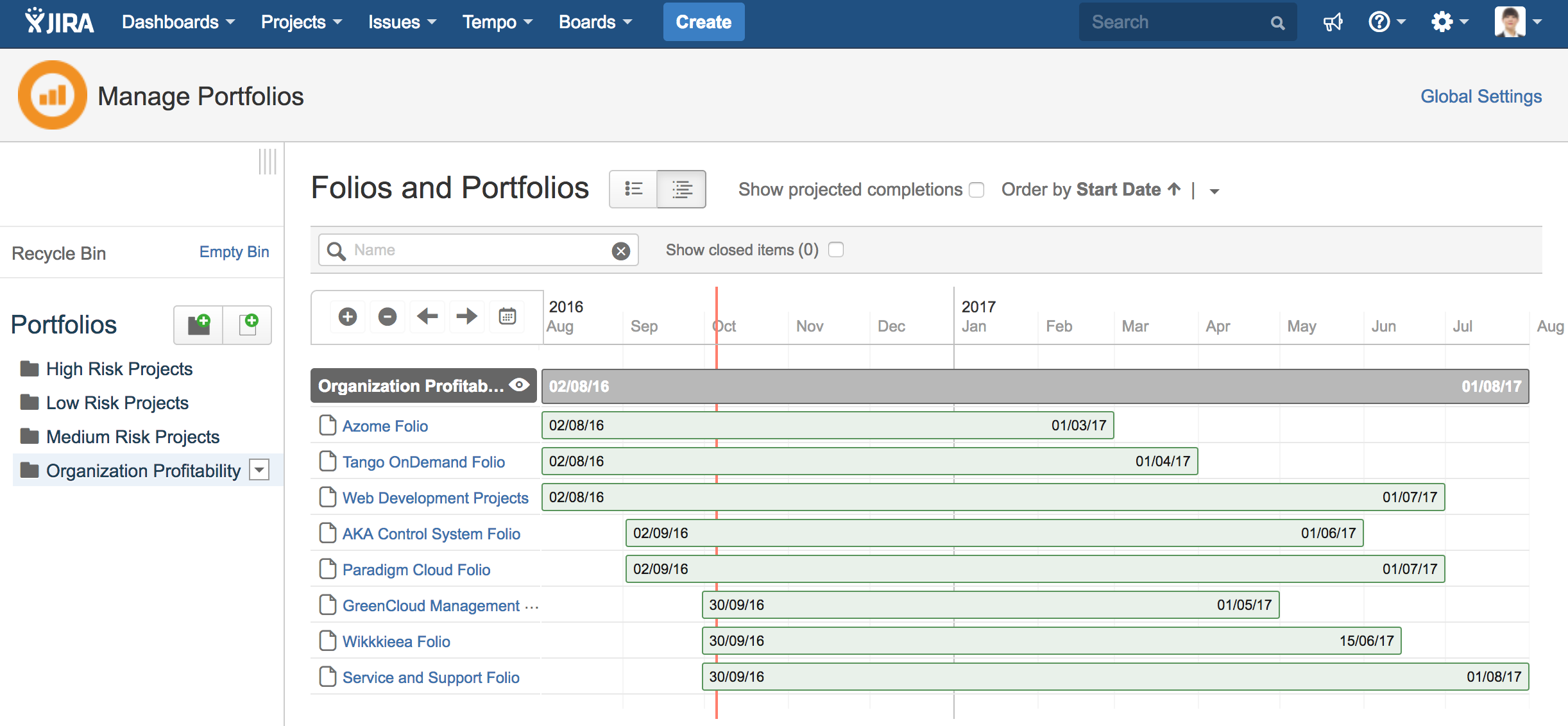
Task: Toggle eye icon on Organization Profitability row
Action: [519, 385]
